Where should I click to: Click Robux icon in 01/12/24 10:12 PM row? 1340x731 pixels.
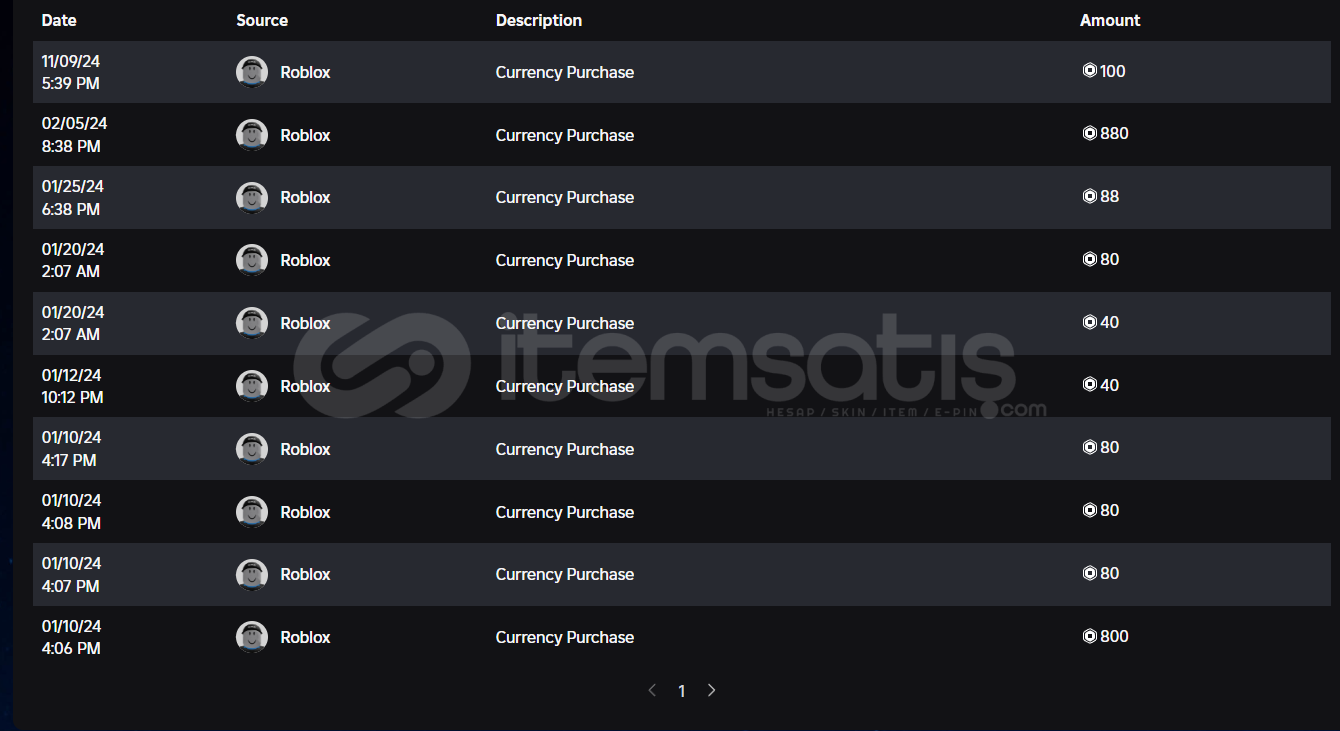(x=1090, y=385)
